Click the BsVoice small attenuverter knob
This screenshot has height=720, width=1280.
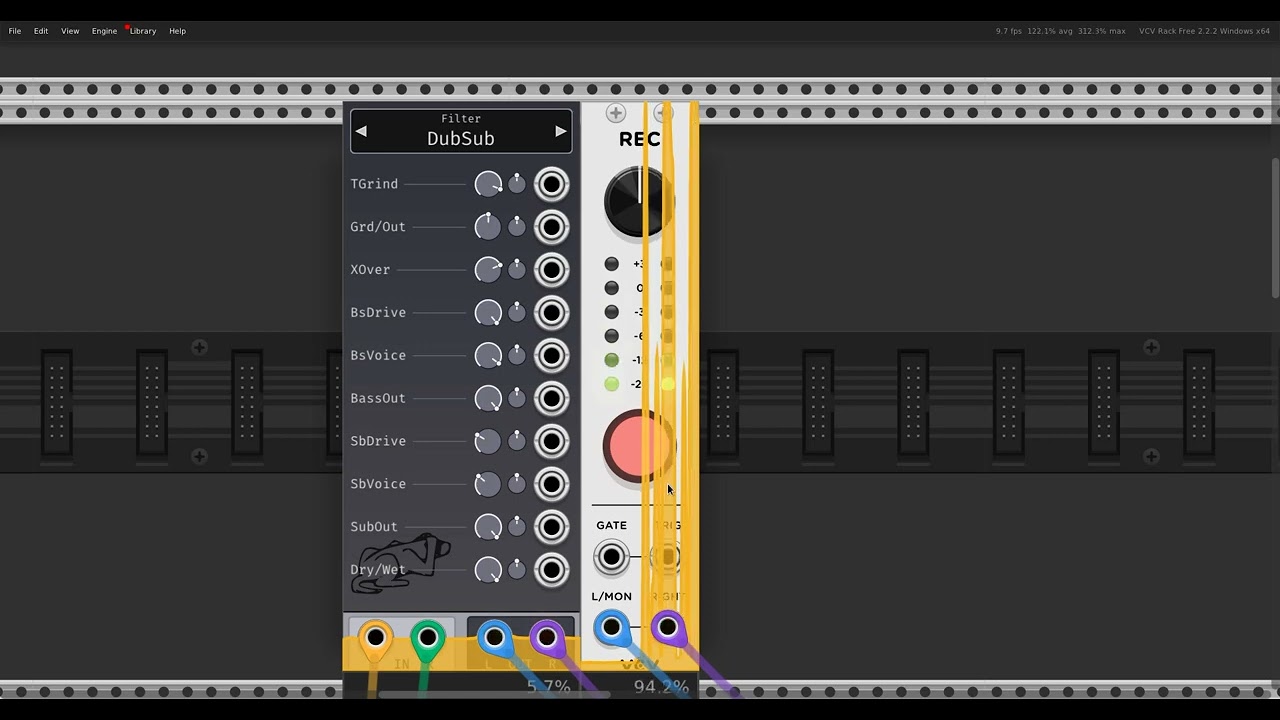click(517, 355)
